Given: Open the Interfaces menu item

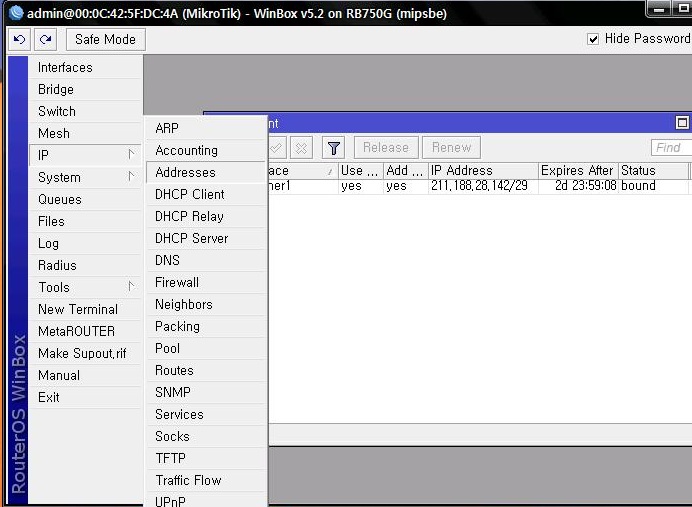Looking at the screenshot, I should click(85, 68).
